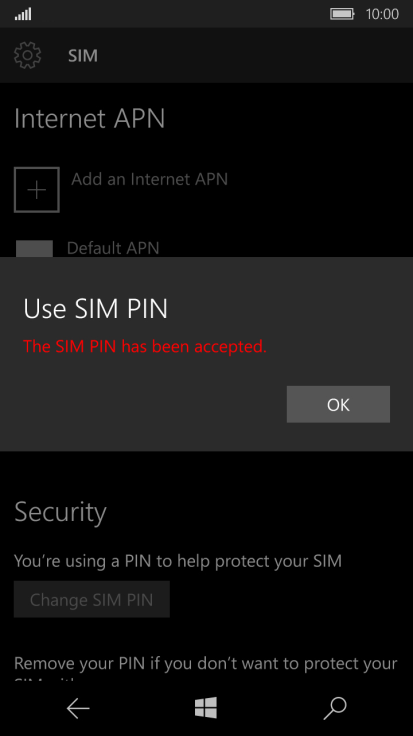
Task: Open the Default APN entry
Action: point(113,248)
